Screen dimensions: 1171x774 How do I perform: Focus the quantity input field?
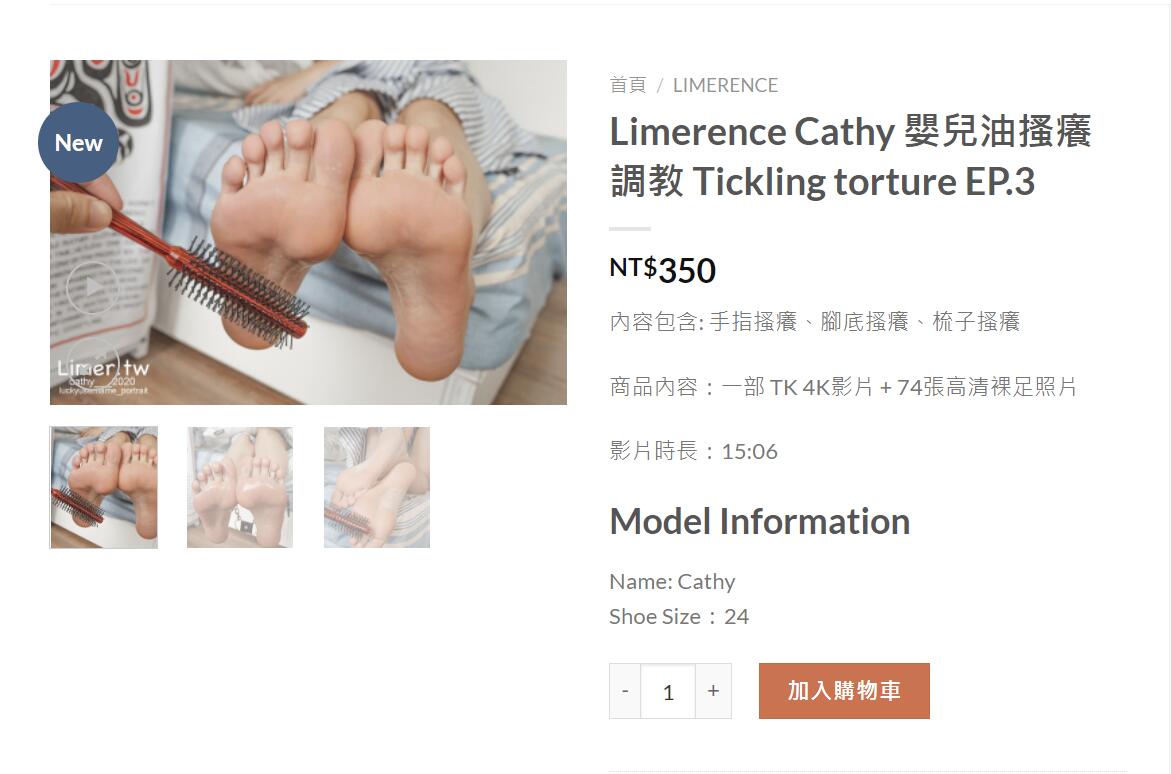click(x=668, y=691)
